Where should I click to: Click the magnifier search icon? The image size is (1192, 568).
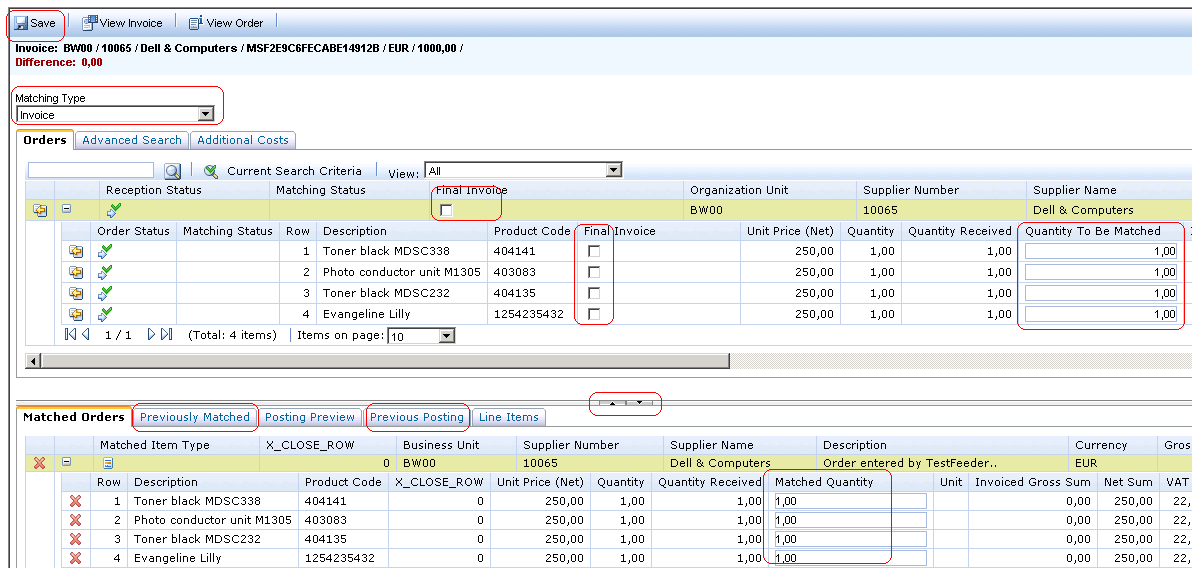(x=173, y=171)
